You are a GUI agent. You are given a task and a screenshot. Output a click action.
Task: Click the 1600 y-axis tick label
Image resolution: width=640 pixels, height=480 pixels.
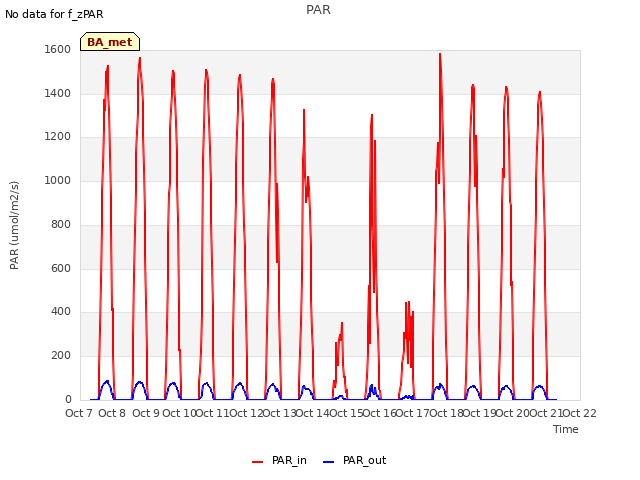pos(58,49)
